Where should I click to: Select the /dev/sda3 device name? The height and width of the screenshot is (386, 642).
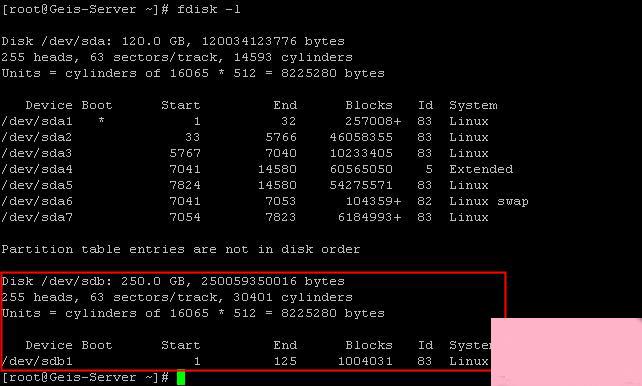pos(37,153)
